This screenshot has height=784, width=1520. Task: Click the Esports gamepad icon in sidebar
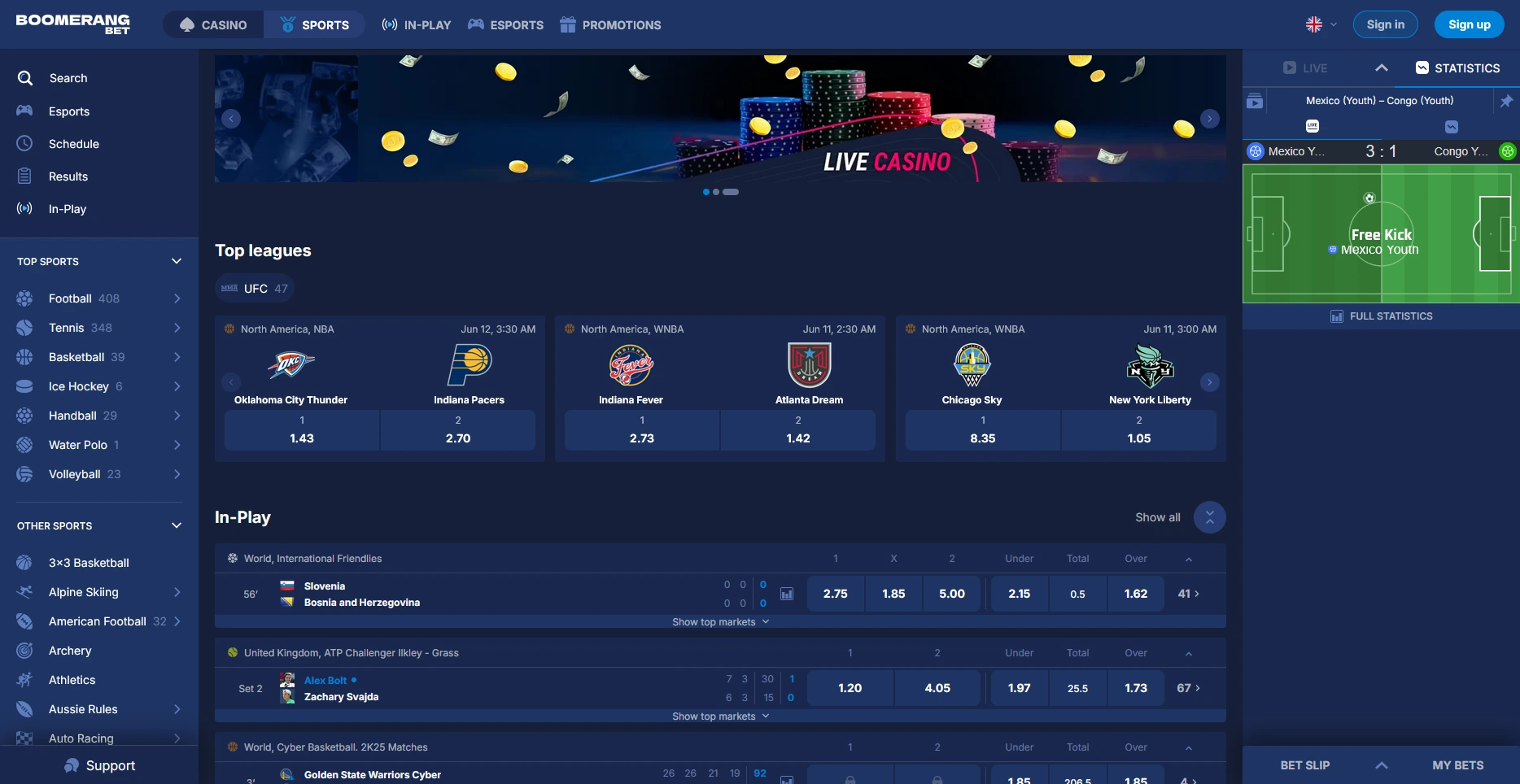[x=25, y=111]
